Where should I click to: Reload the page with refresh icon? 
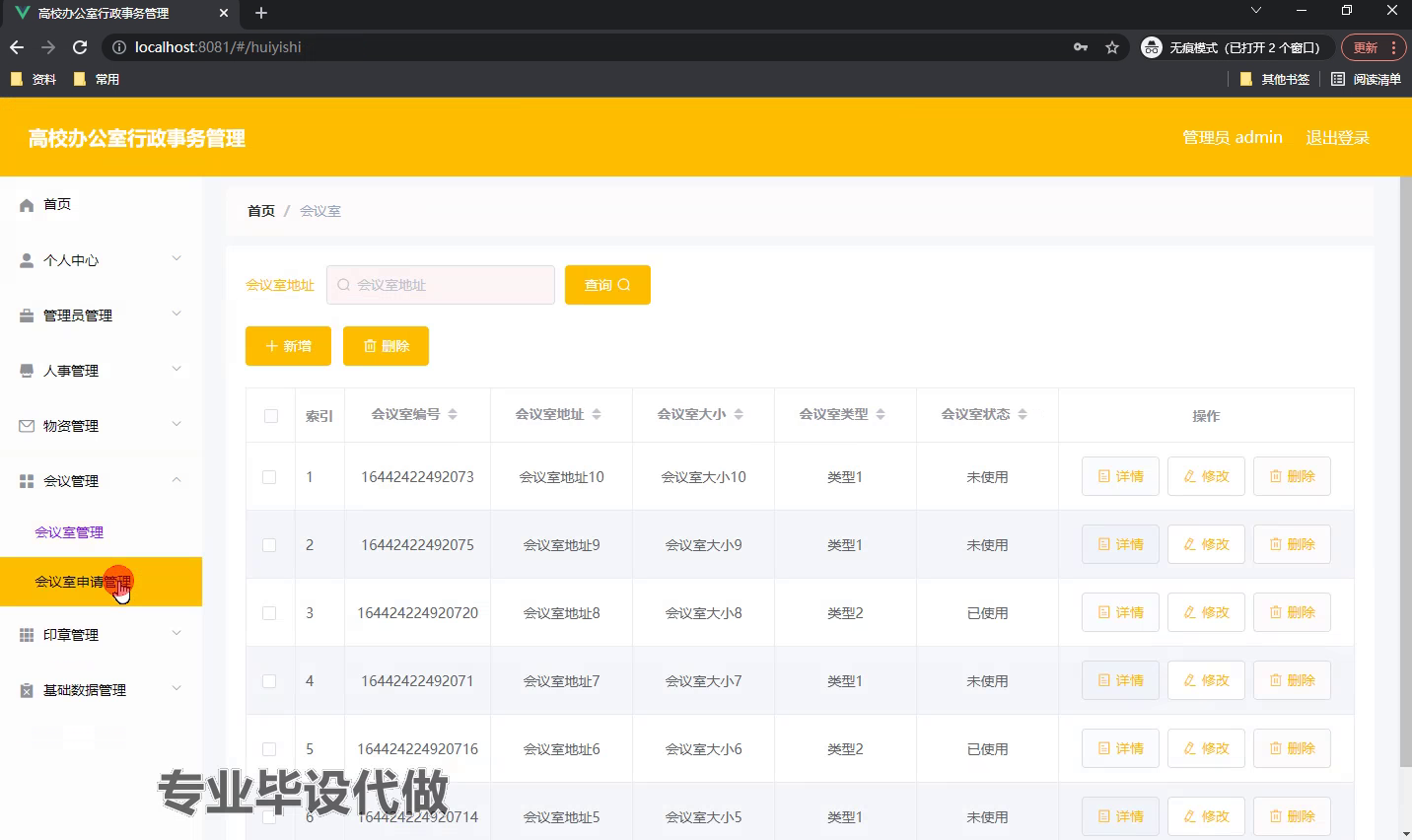tap(80, 47)
